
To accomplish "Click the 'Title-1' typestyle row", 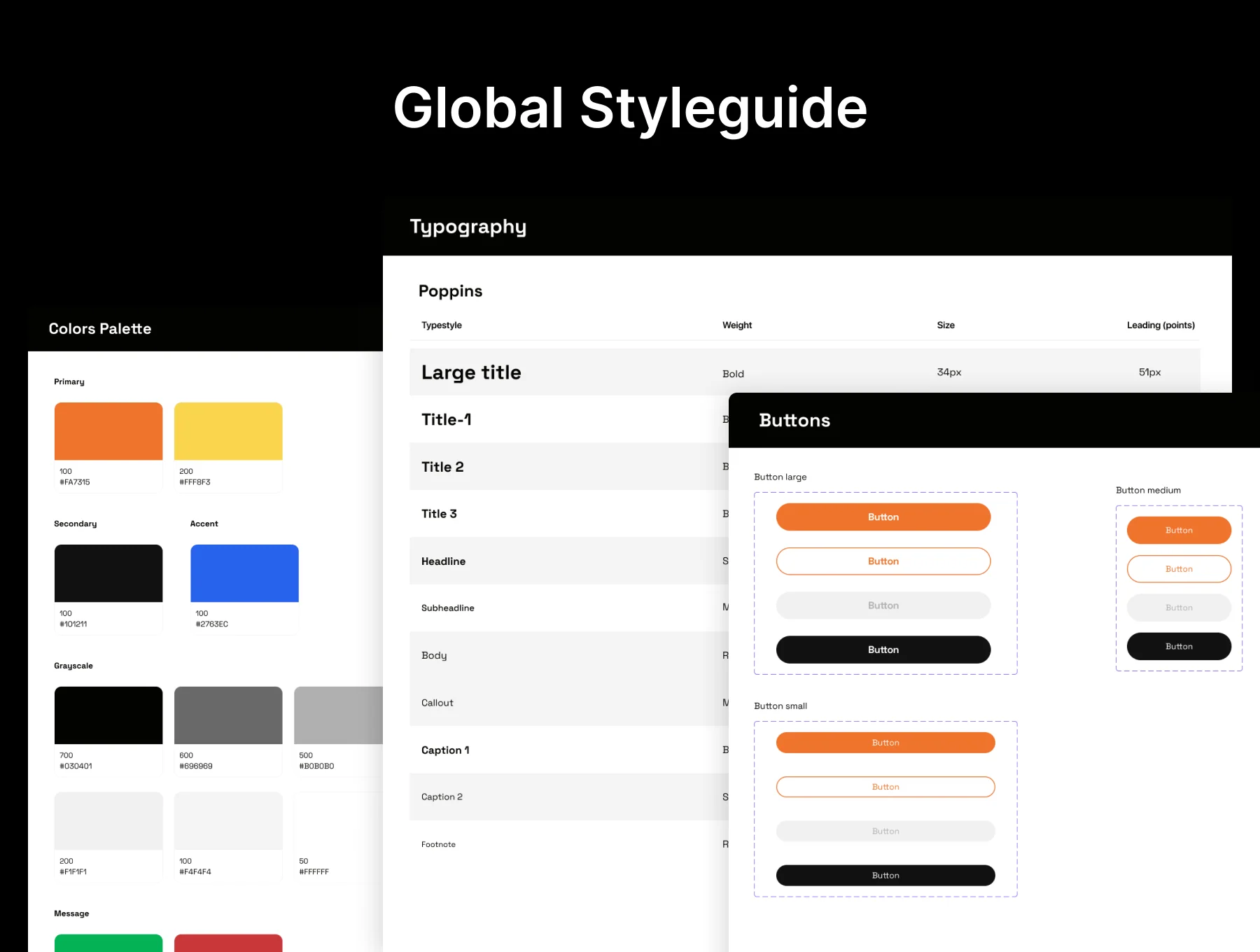I will (569, 419).
